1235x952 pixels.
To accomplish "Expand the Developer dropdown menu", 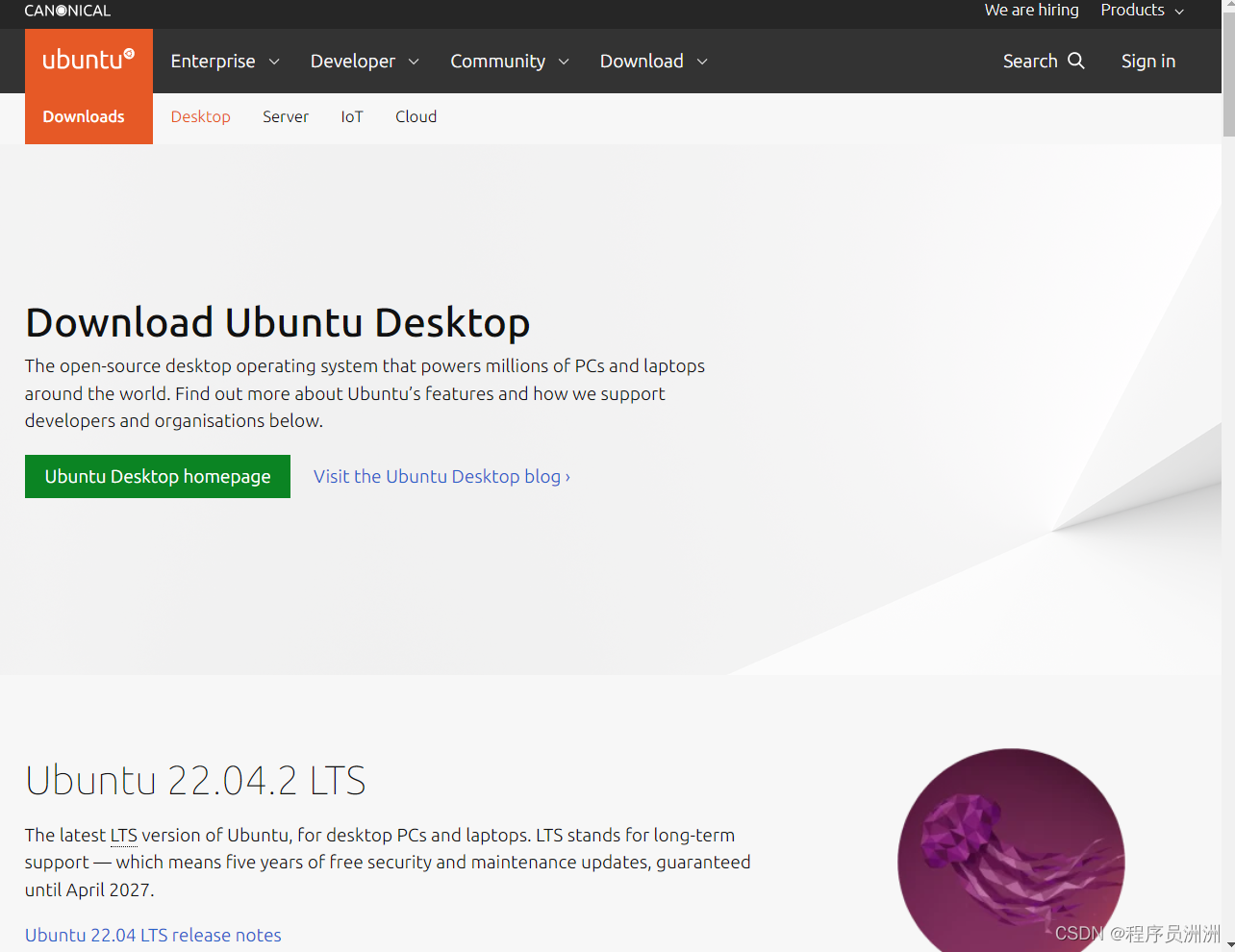I will pyautogui.click(x=365, y=61).
